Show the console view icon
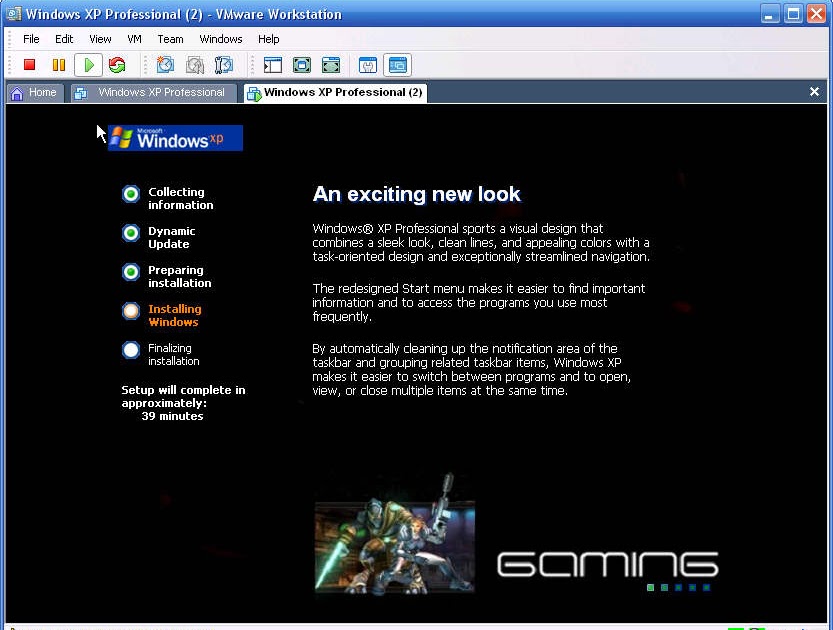This screenshot has height=630, width=833. tap(397, 65)
